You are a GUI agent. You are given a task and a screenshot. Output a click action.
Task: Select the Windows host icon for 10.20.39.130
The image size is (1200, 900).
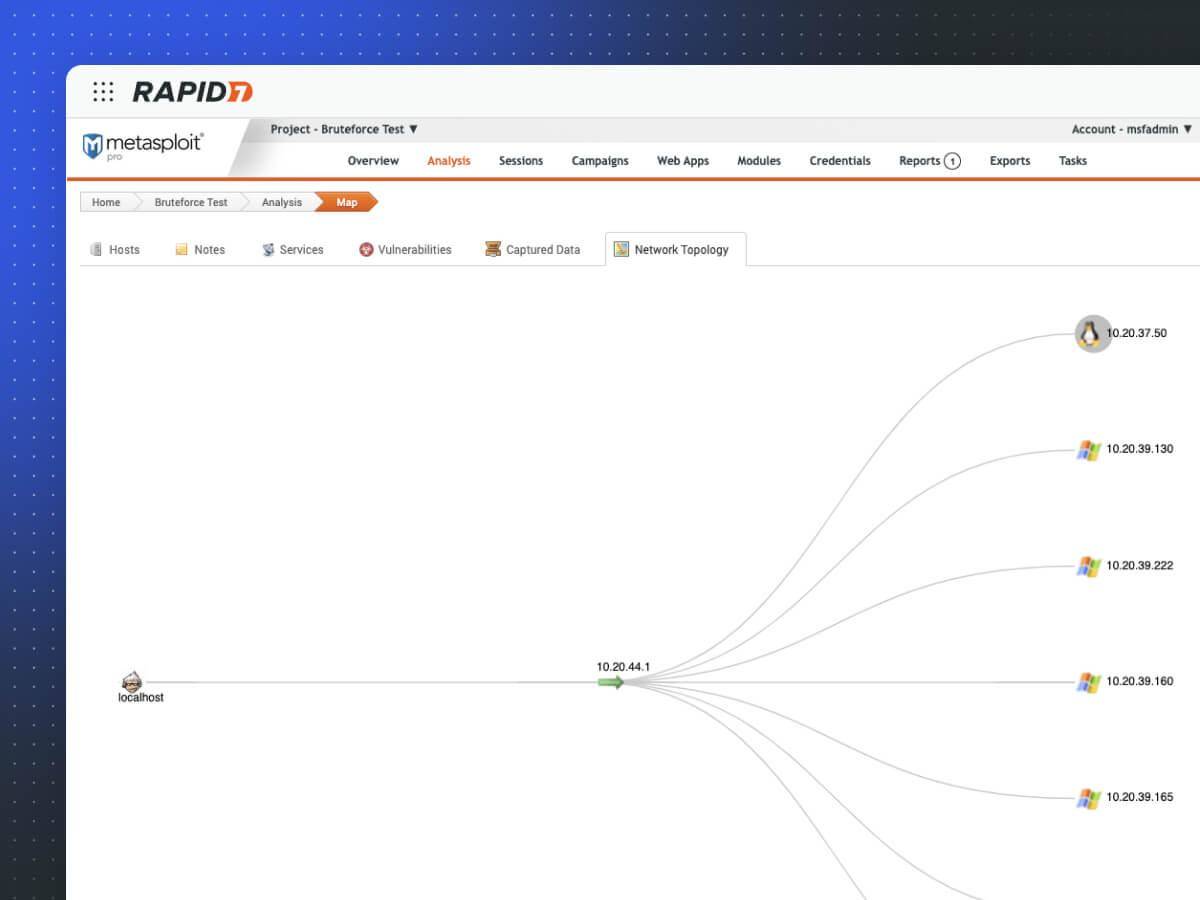[1088, 450]
